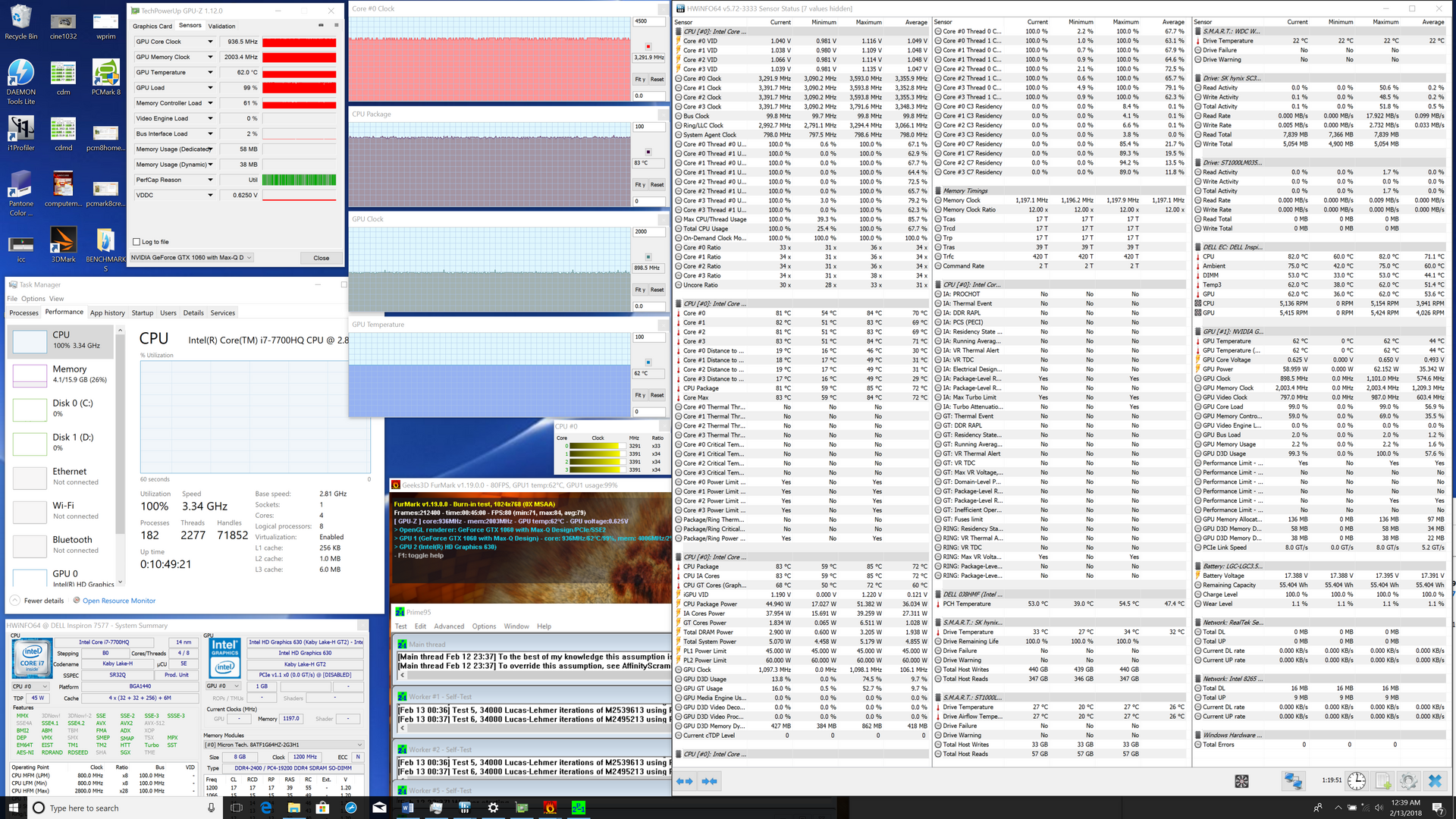
Task: Open i1Profiler desktop icon
Action: coord(21,133)
